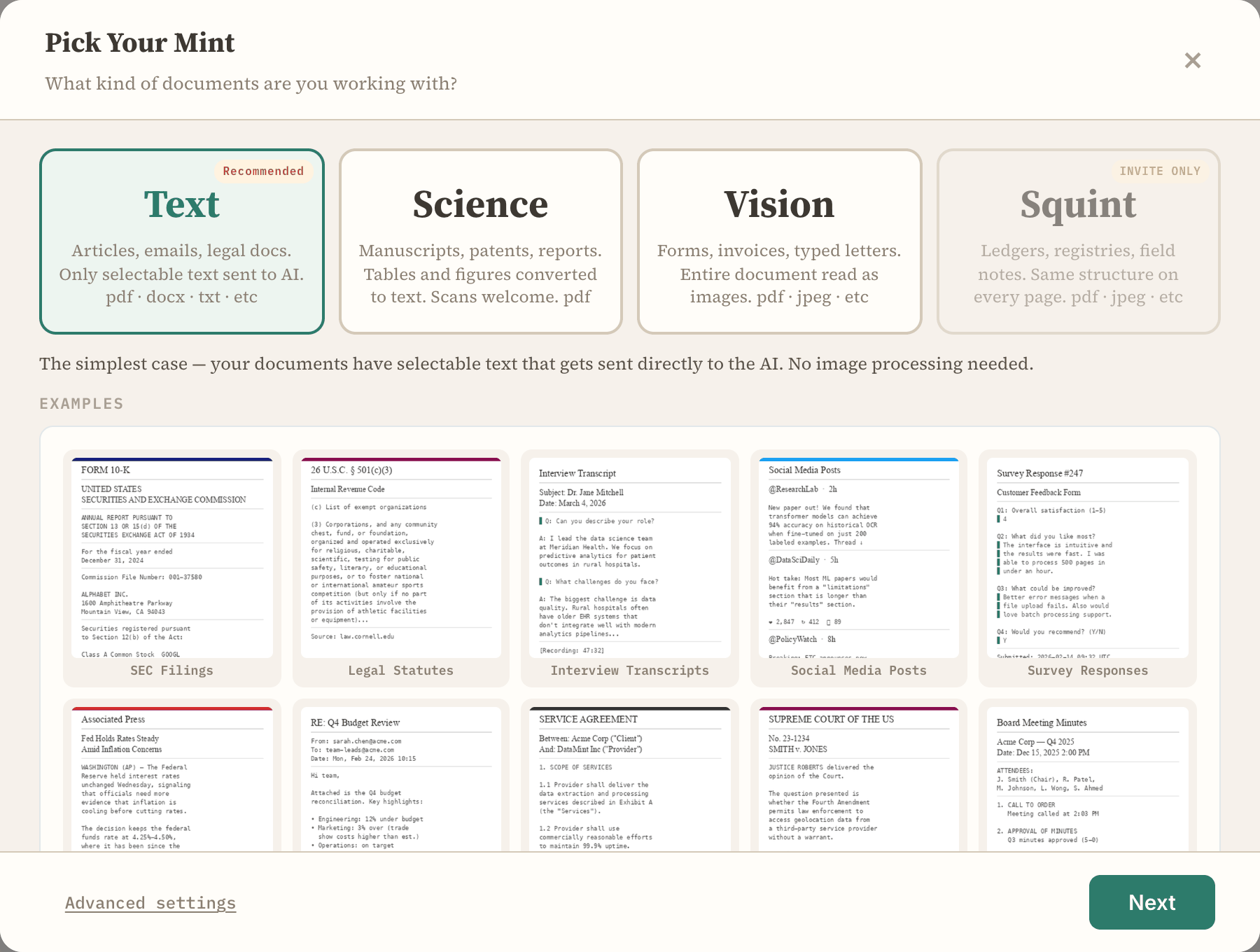1260x952 pixels.
Task: Click the 'Survey Responses' caption
Action: pyautogui.click(x=1088, y=671)
